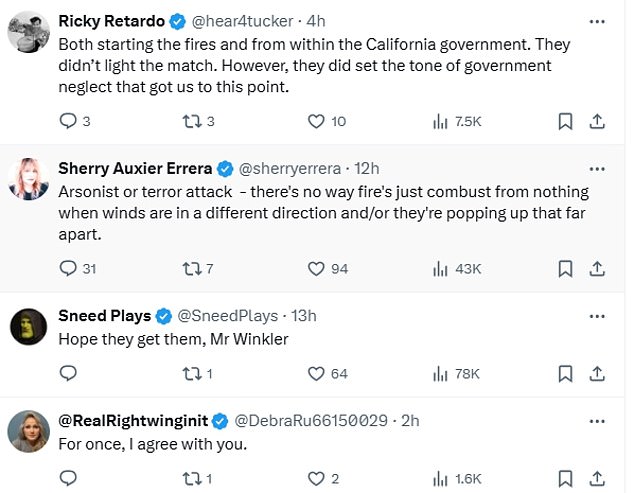Viewport: 634px width, 493px height.
Task: Open more options for Ricky Retardo's tweet
Action: point(597,21)
